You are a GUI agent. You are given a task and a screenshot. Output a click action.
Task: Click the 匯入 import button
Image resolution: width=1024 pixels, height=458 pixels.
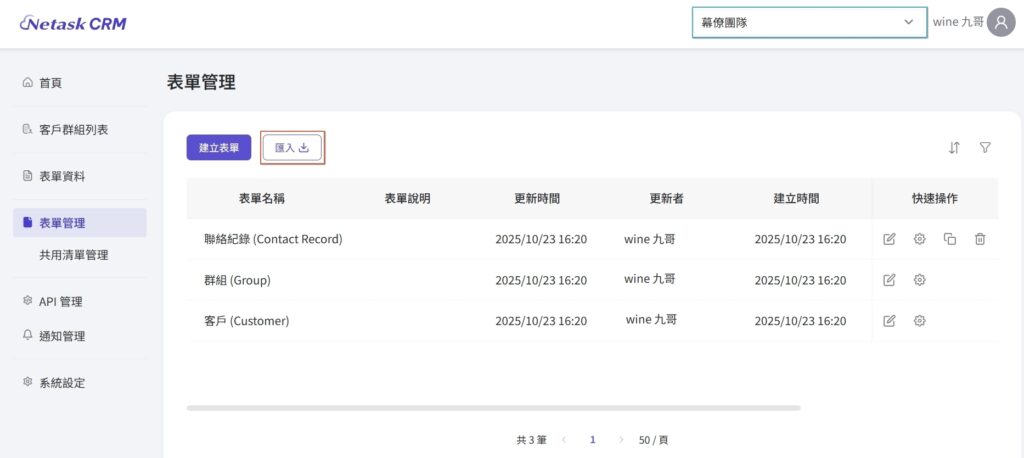pos(292,148)
